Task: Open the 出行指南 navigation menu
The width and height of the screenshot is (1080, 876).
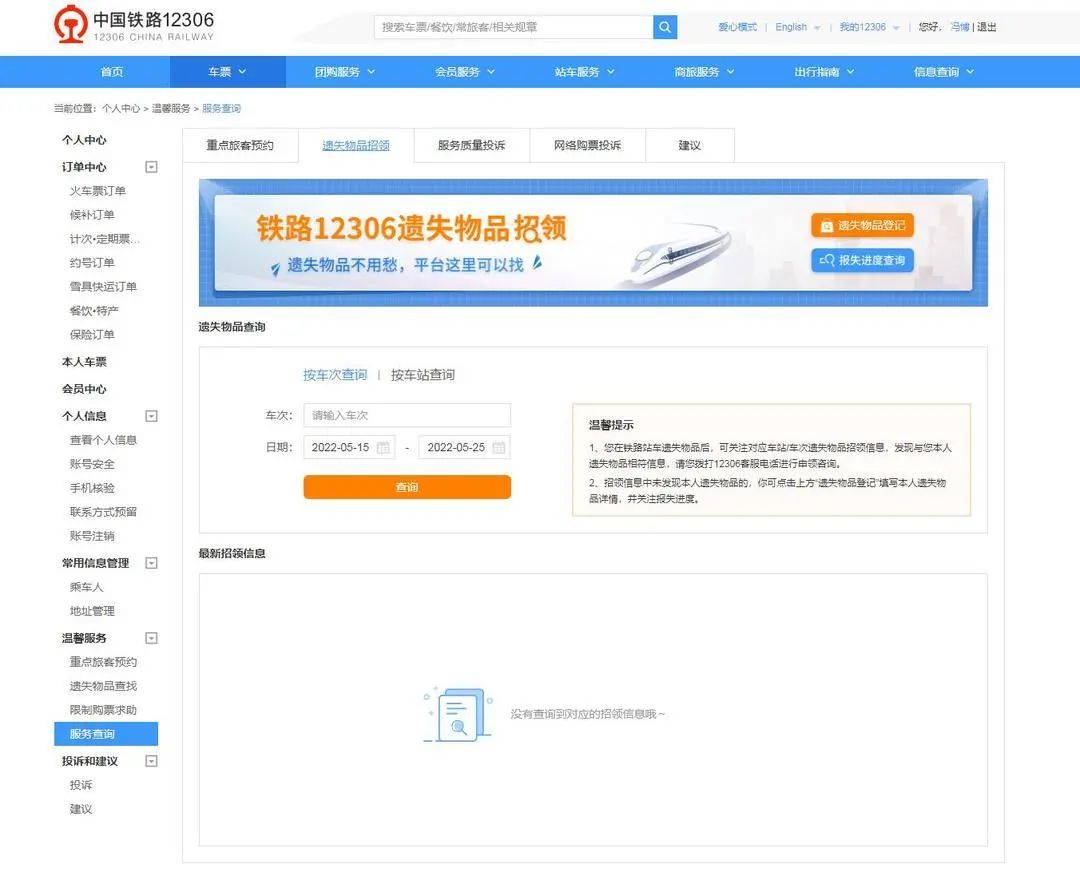Action: click(824, 72)
